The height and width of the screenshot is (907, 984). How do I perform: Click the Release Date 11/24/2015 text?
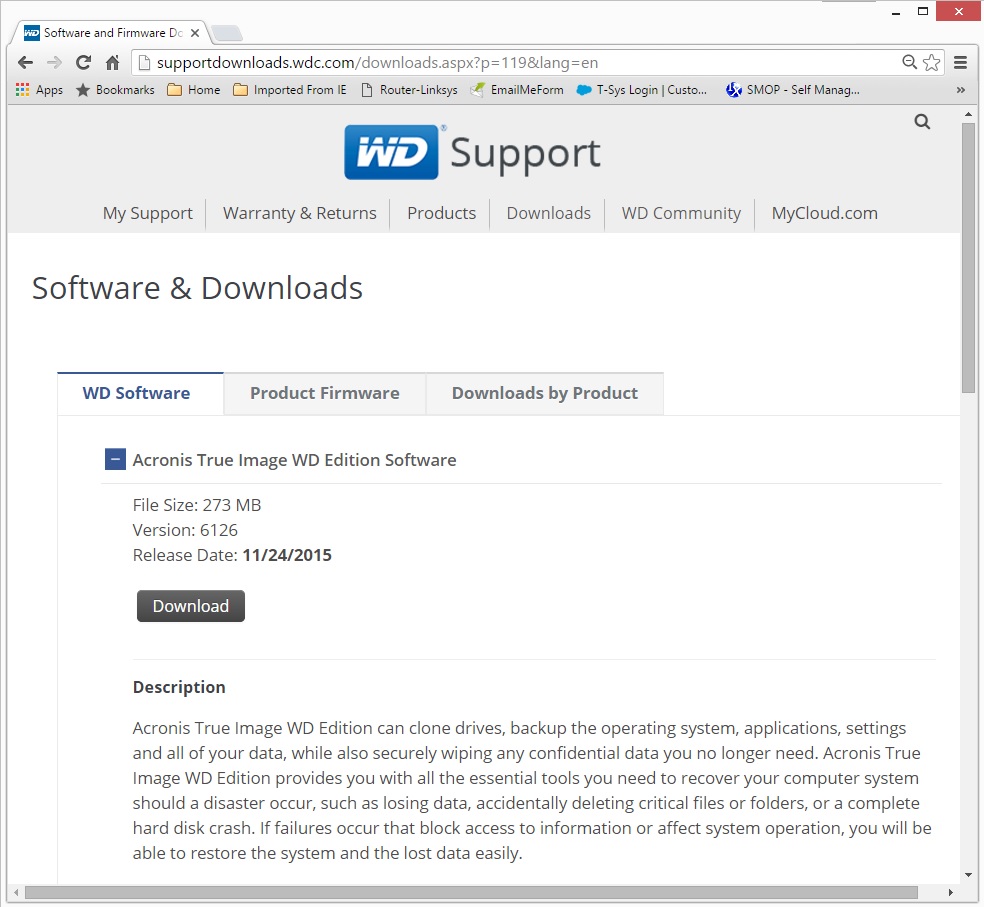coord(232,555)
